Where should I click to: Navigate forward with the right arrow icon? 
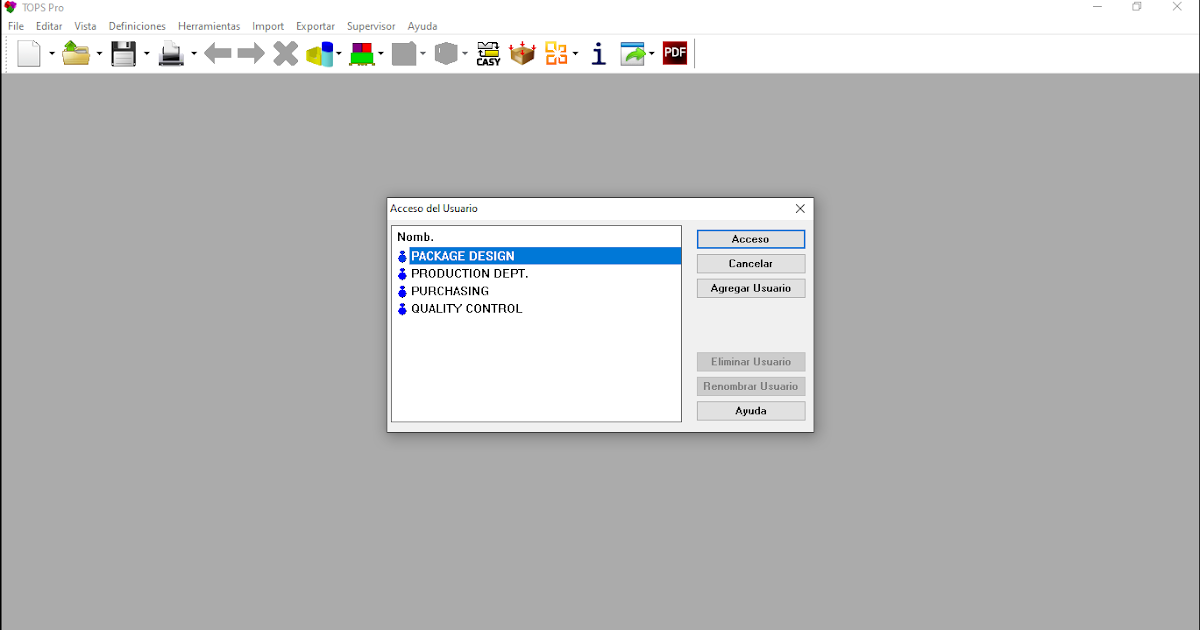tap(251, 53)
